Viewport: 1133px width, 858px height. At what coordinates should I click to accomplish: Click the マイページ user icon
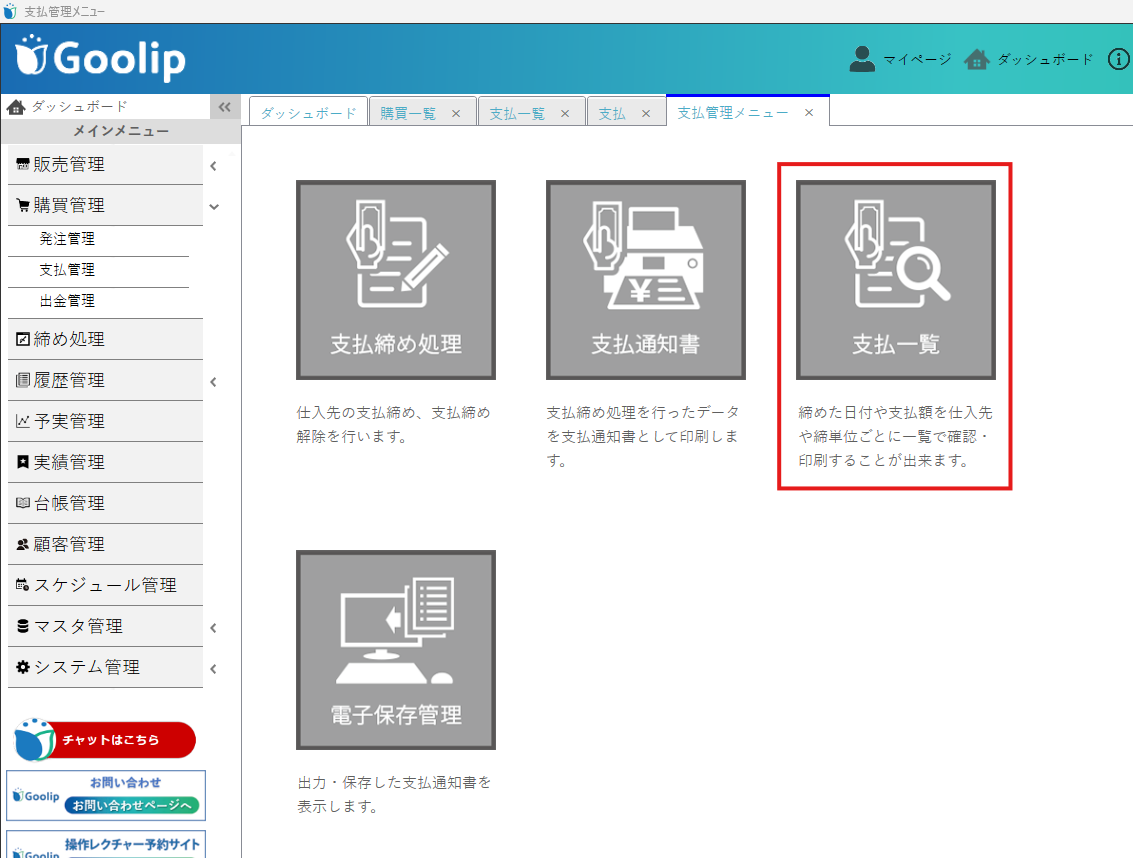click(862, 59)
